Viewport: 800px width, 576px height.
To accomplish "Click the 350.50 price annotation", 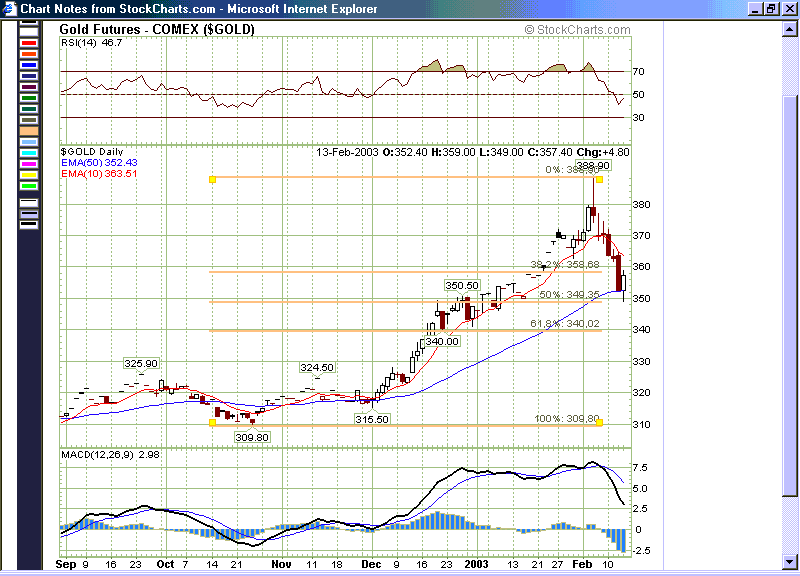I will tap(462, 286).
